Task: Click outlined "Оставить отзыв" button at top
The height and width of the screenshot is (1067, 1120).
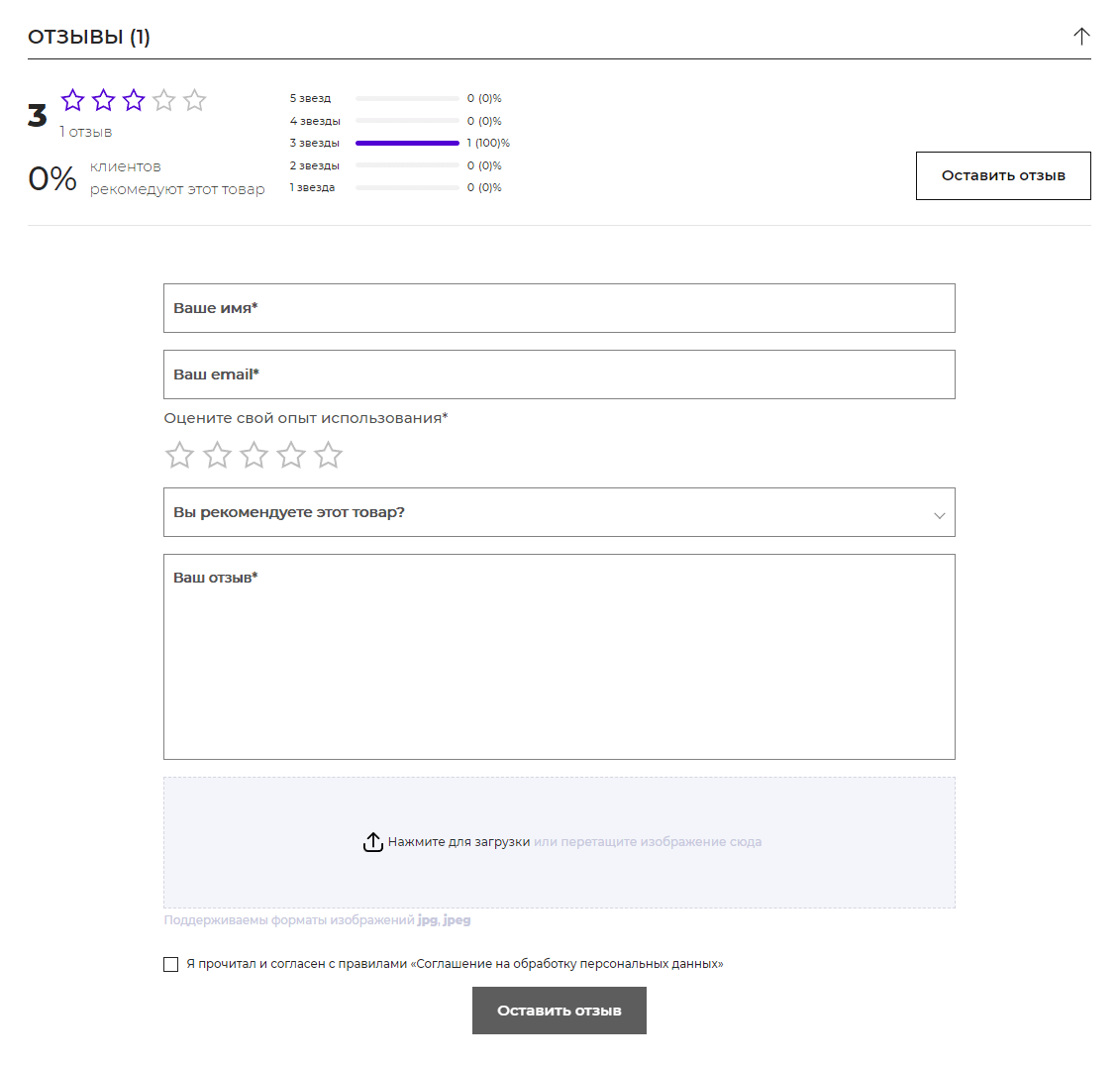Action: coord(1003,175)
